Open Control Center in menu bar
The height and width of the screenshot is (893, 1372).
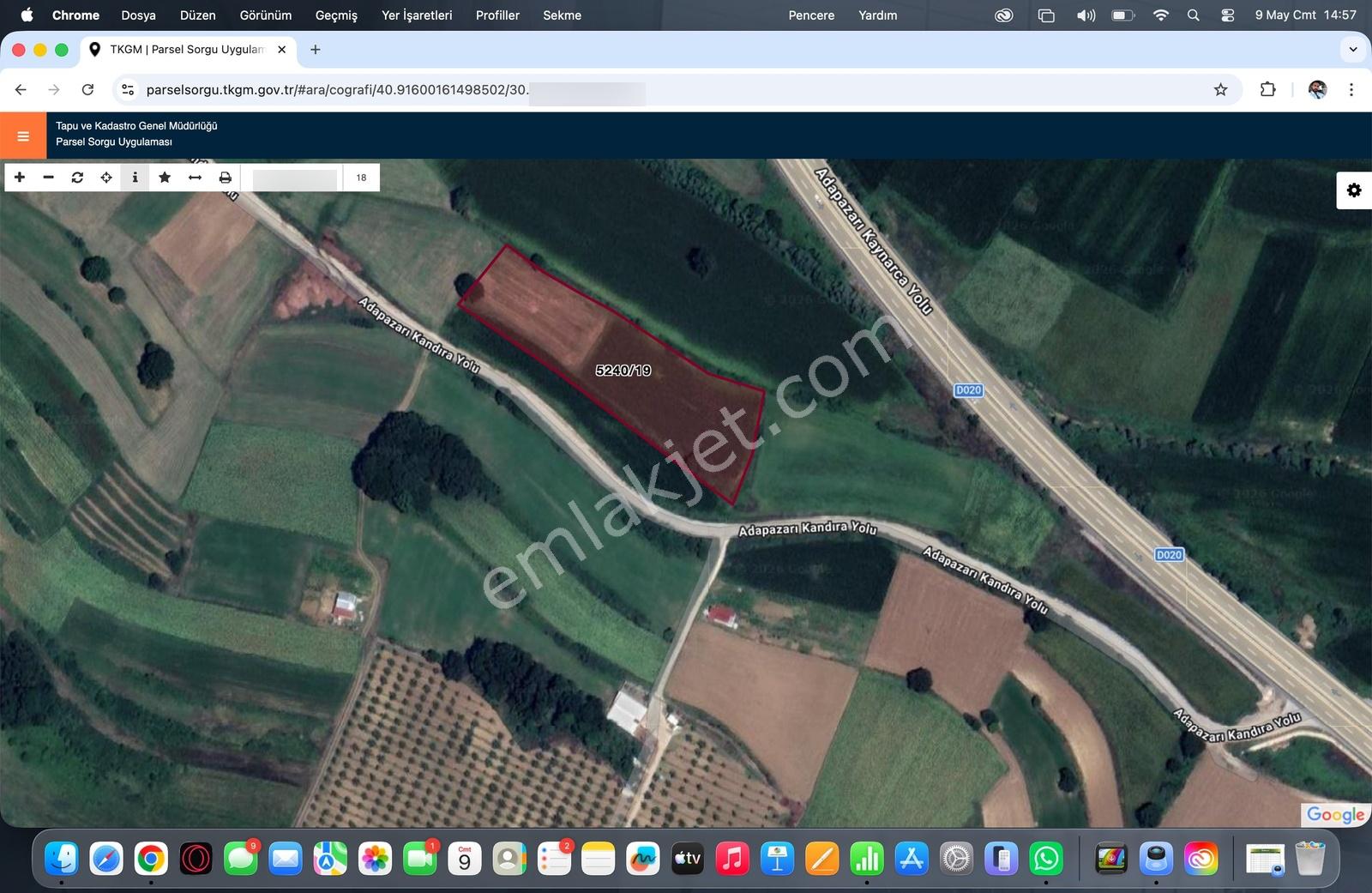pos(1227,15)
